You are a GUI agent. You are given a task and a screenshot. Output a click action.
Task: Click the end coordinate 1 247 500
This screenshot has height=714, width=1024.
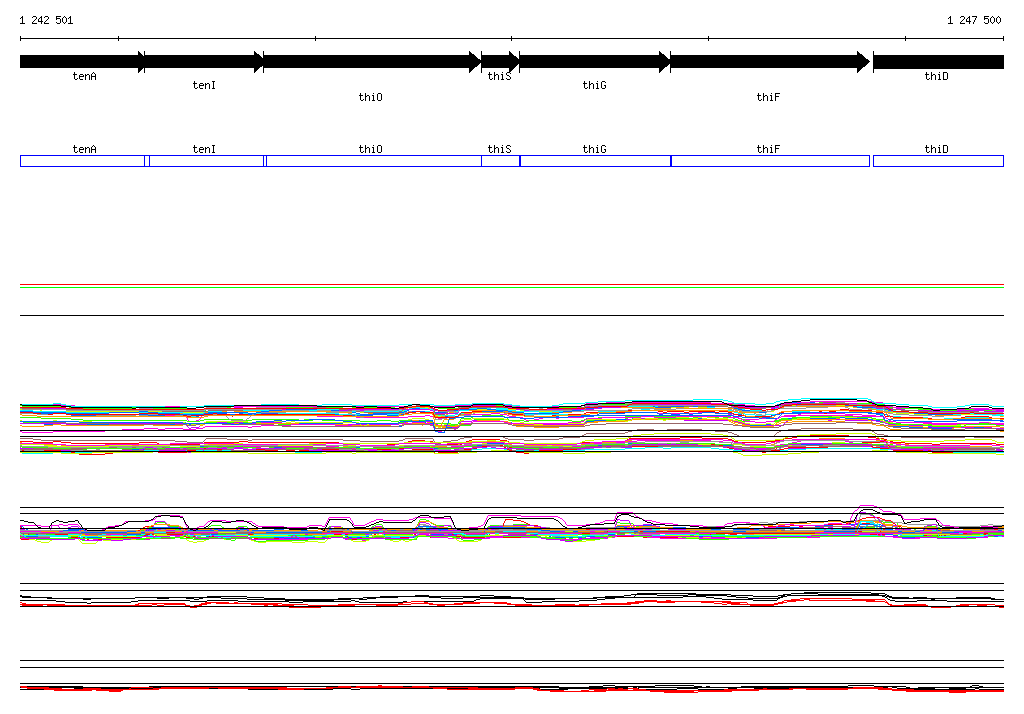974,20
